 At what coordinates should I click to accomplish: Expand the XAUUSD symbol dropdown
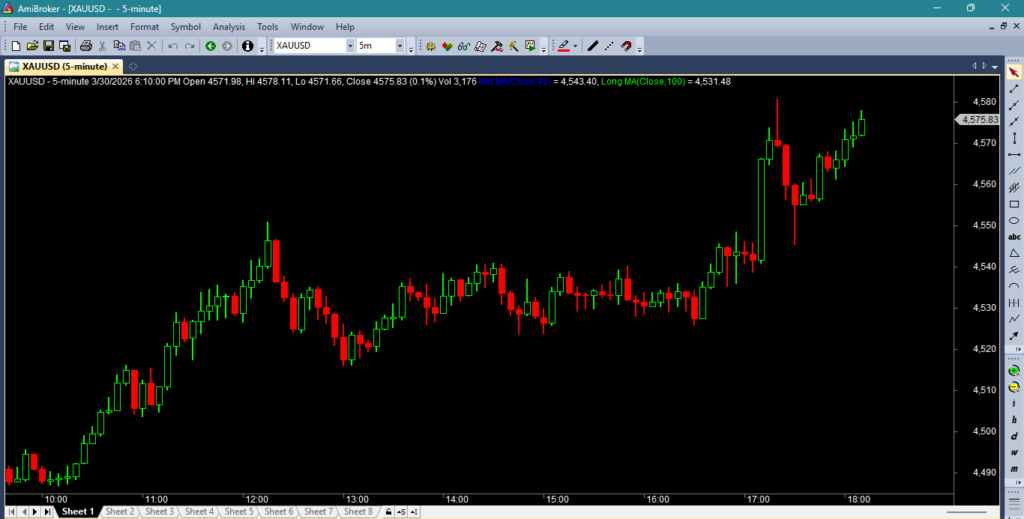click(350, 46)
